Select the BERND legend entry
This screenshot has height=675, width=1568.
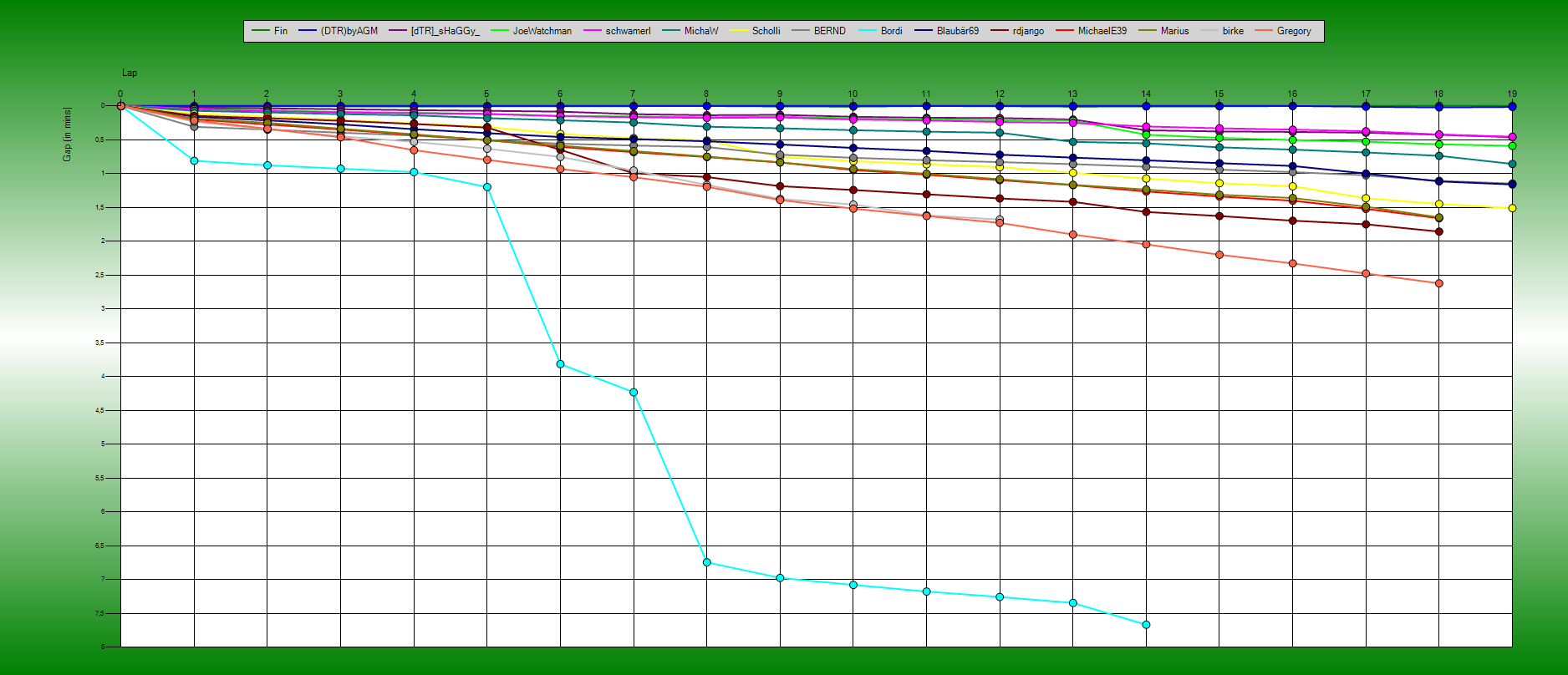818,31
